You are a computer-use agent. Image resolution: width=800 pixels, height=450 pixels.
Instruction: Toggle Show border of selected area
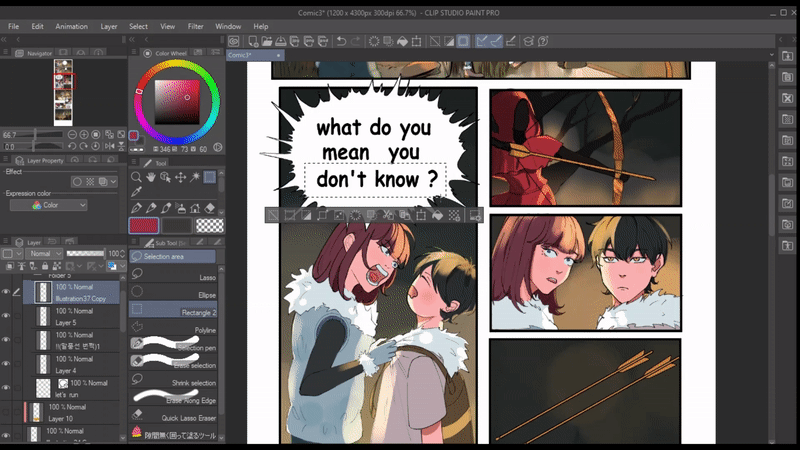[463, 41]
